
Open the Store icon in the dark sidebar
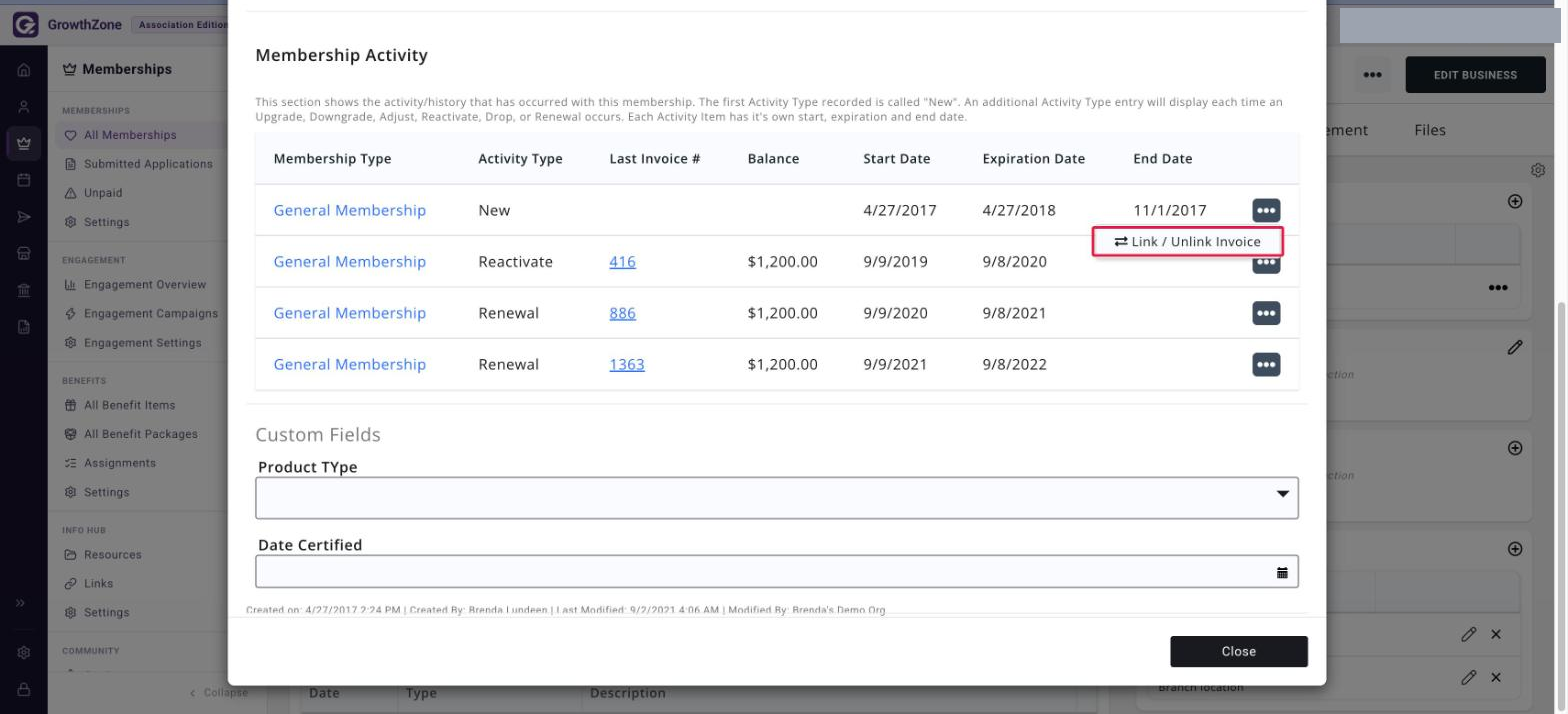point(24,254)
